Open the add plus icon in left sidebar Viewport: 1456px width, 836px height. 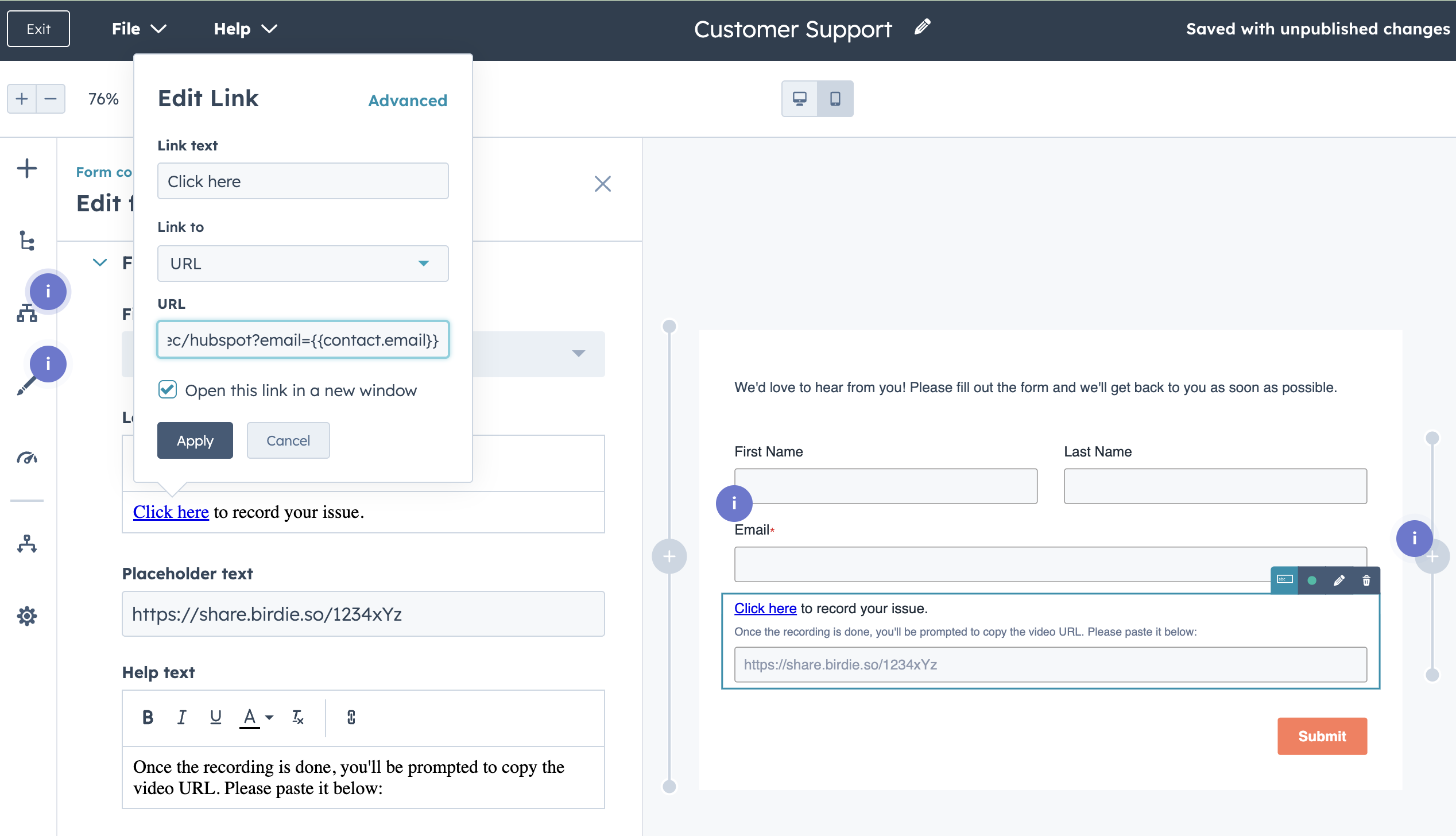pyautogui.click(x=26, y=168)
